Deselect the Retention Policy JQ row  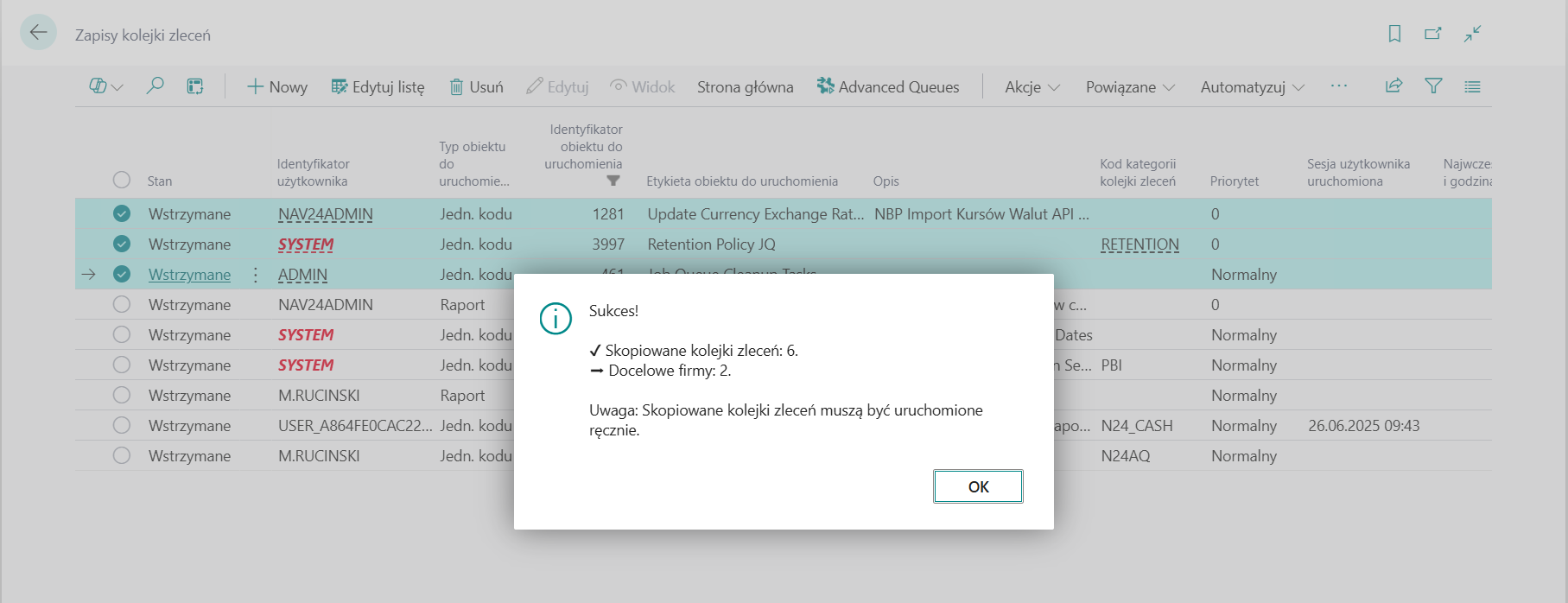tap(122, 244)
